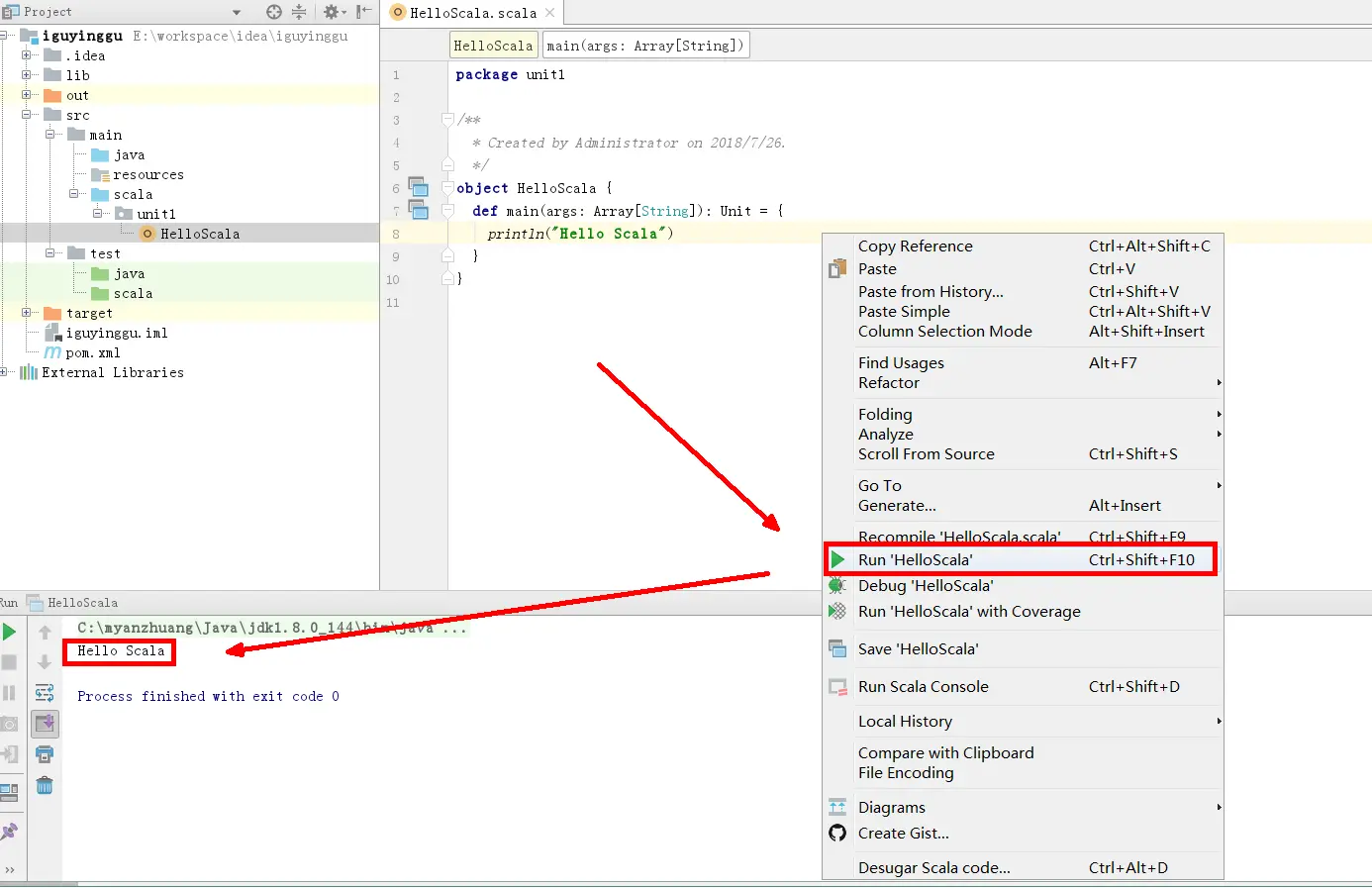Click the Pause output icon in Run panel
Screen dimensions: 1372x888
(10, 693)
